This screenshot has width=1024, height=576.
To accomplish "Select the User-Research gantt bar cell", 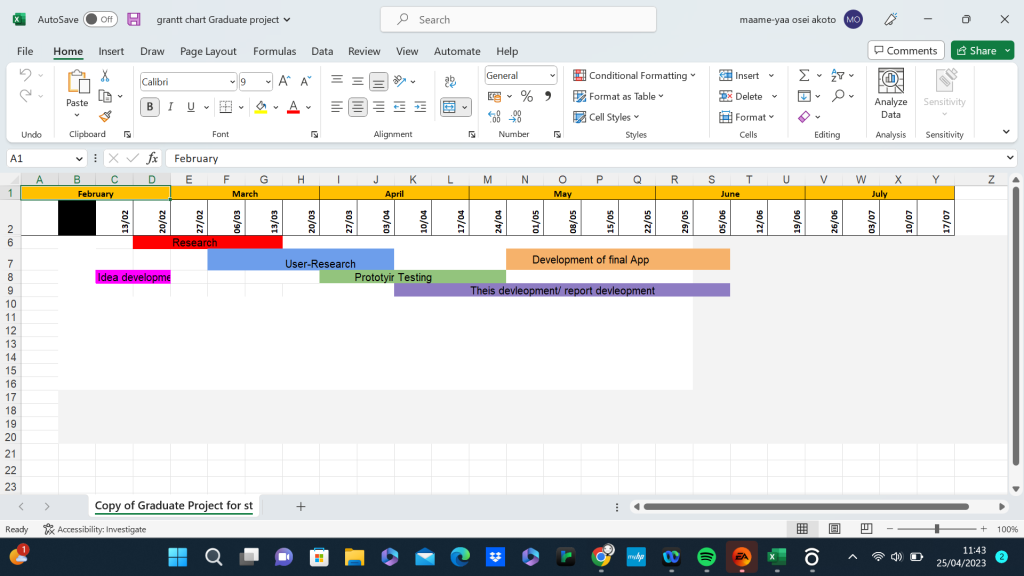I will tap(301, 259).
